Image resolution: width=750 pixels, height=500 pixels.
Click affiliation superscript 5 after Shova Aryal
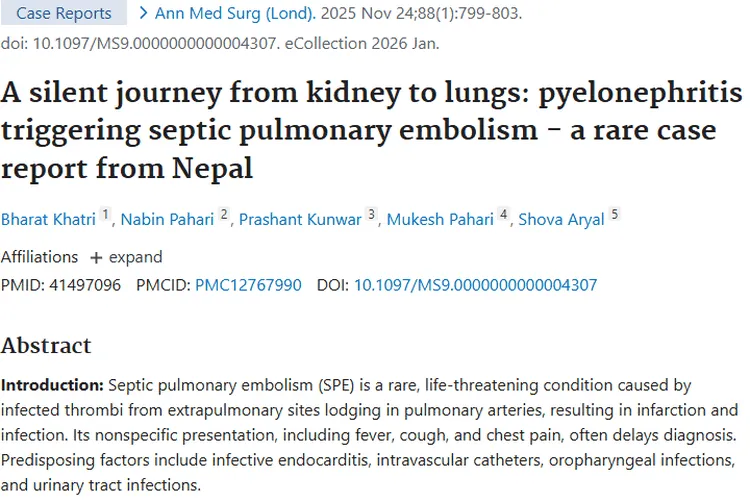click(615, 217)
